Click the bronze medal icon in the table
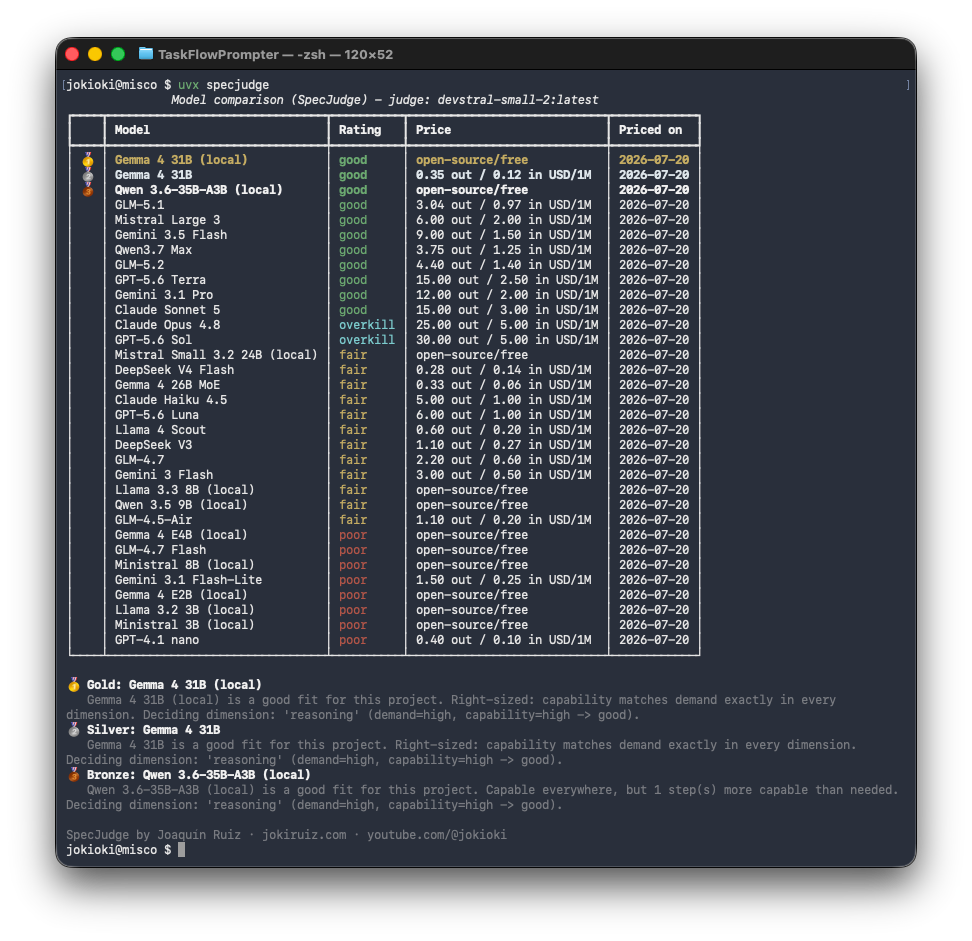 click(88, 190)
